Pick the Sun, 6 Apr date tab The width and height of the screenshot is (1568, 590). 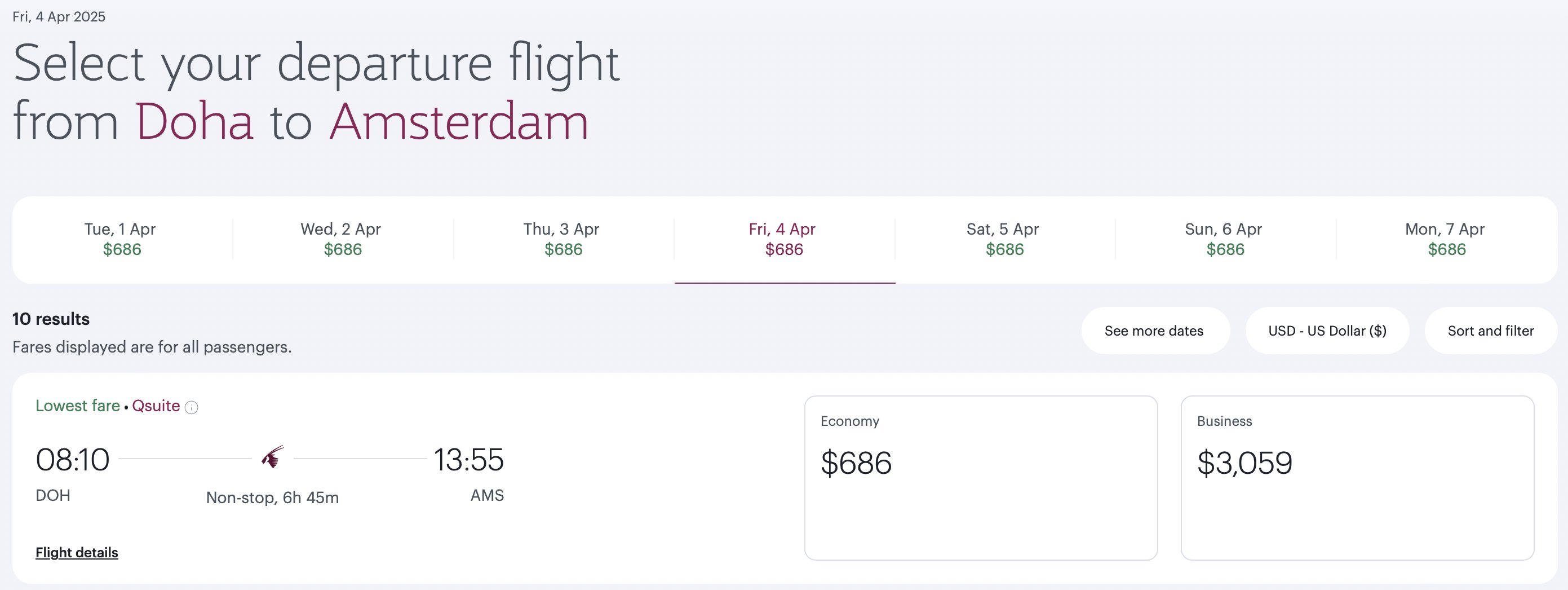pyautogui.click(x=1226, y=239)
